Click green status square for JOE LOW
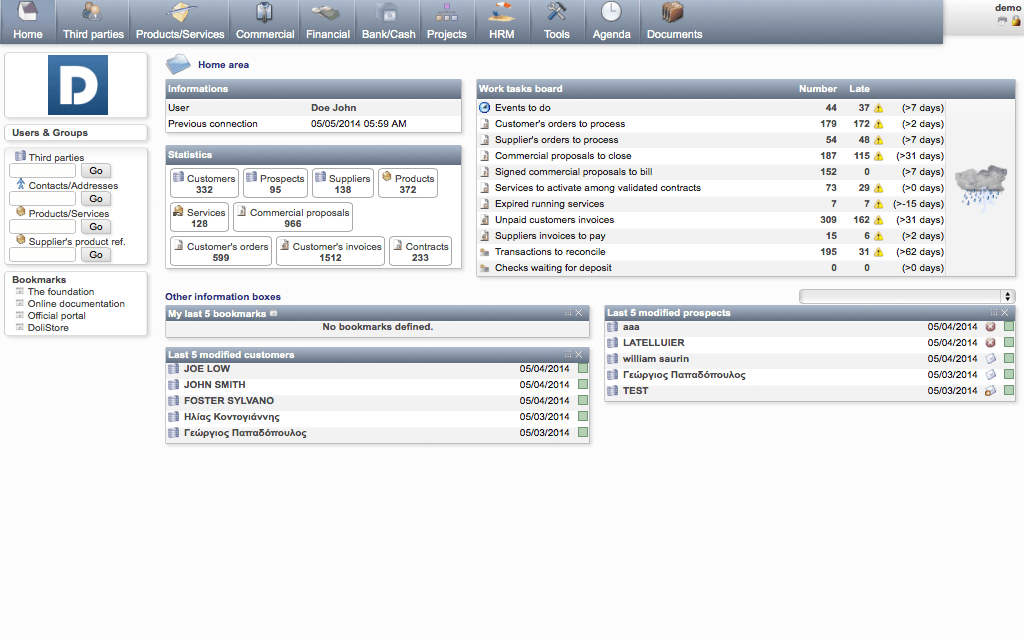This screenshot has width=1024, height=640. point(582,369)
